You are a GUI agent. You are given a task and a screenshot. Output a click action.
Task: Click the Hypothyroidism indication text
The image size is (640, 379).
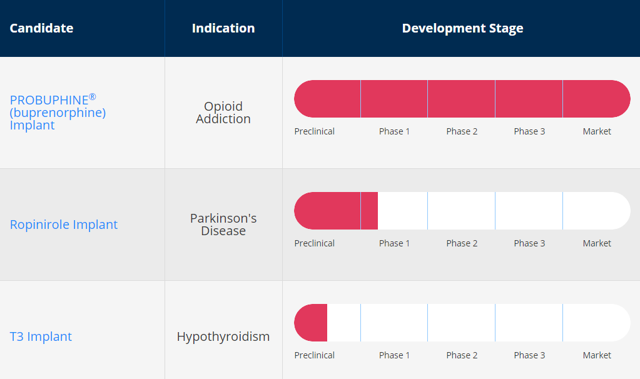(x=223, y=337)
